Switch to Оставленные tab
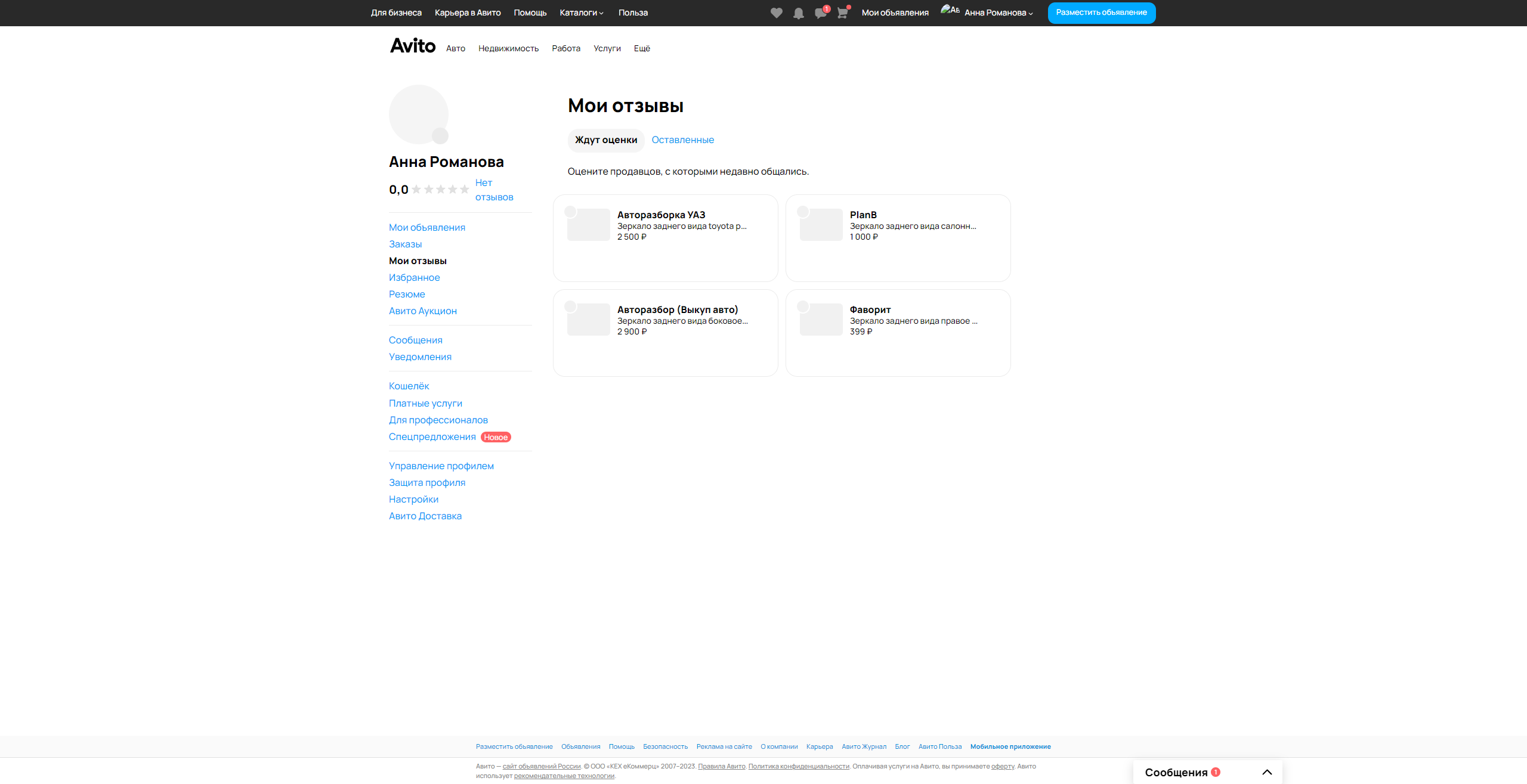The width and height of the screenshot is (1527, 784). (x=682, y=140)
